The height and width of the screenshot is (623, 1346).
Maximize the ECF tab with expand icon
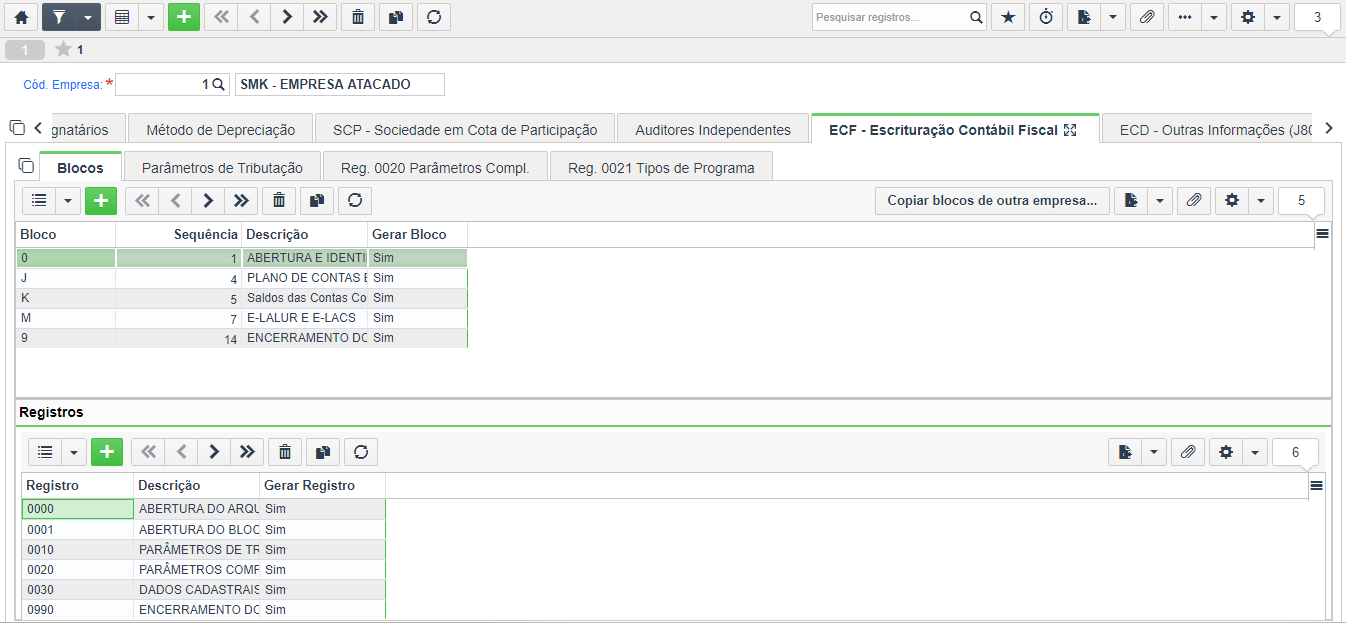click(x=1070, y=130)
